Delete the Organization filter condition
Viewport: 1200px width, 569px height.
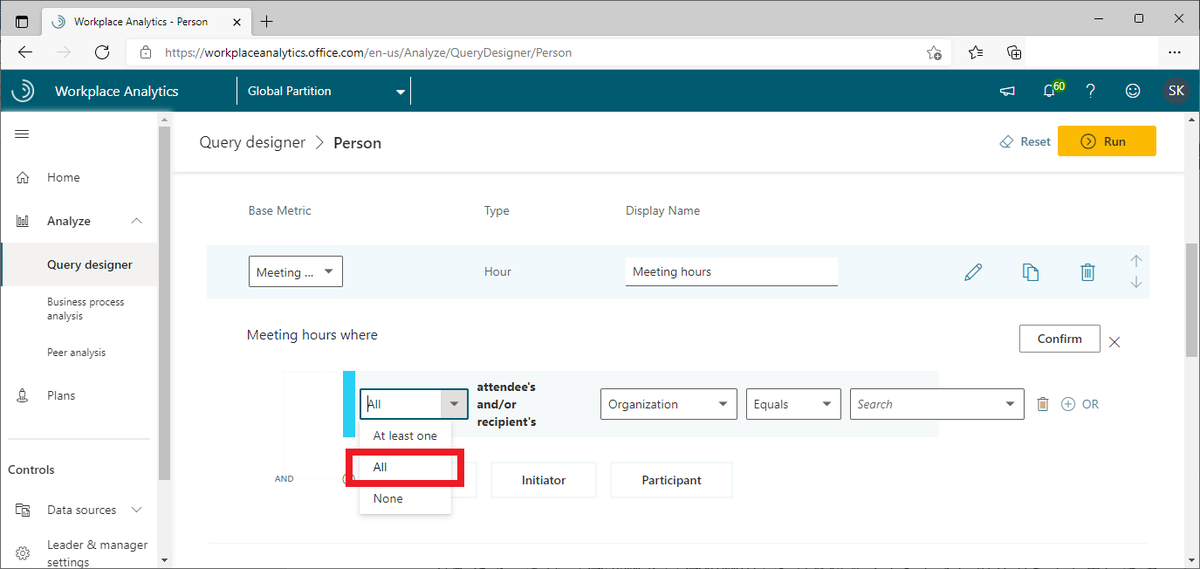(1043, 404)
